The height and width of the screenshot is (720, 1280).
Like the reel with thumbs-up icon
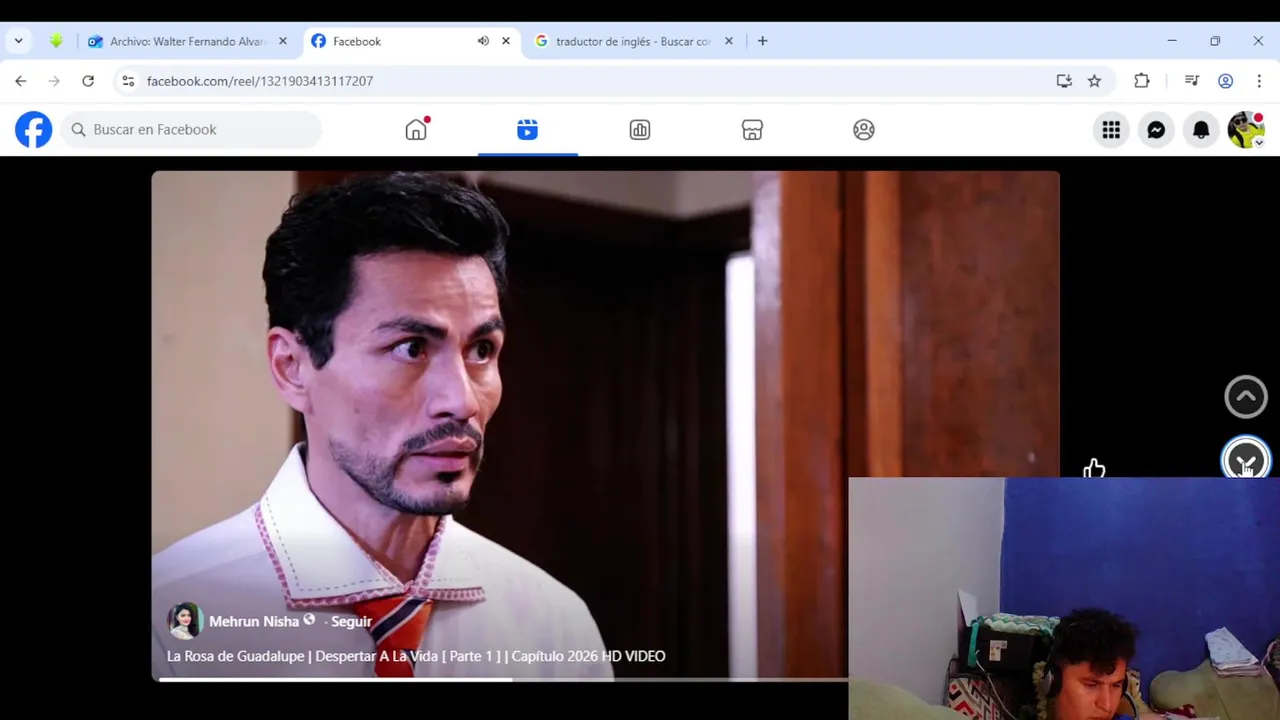(x=1094, y=467)
